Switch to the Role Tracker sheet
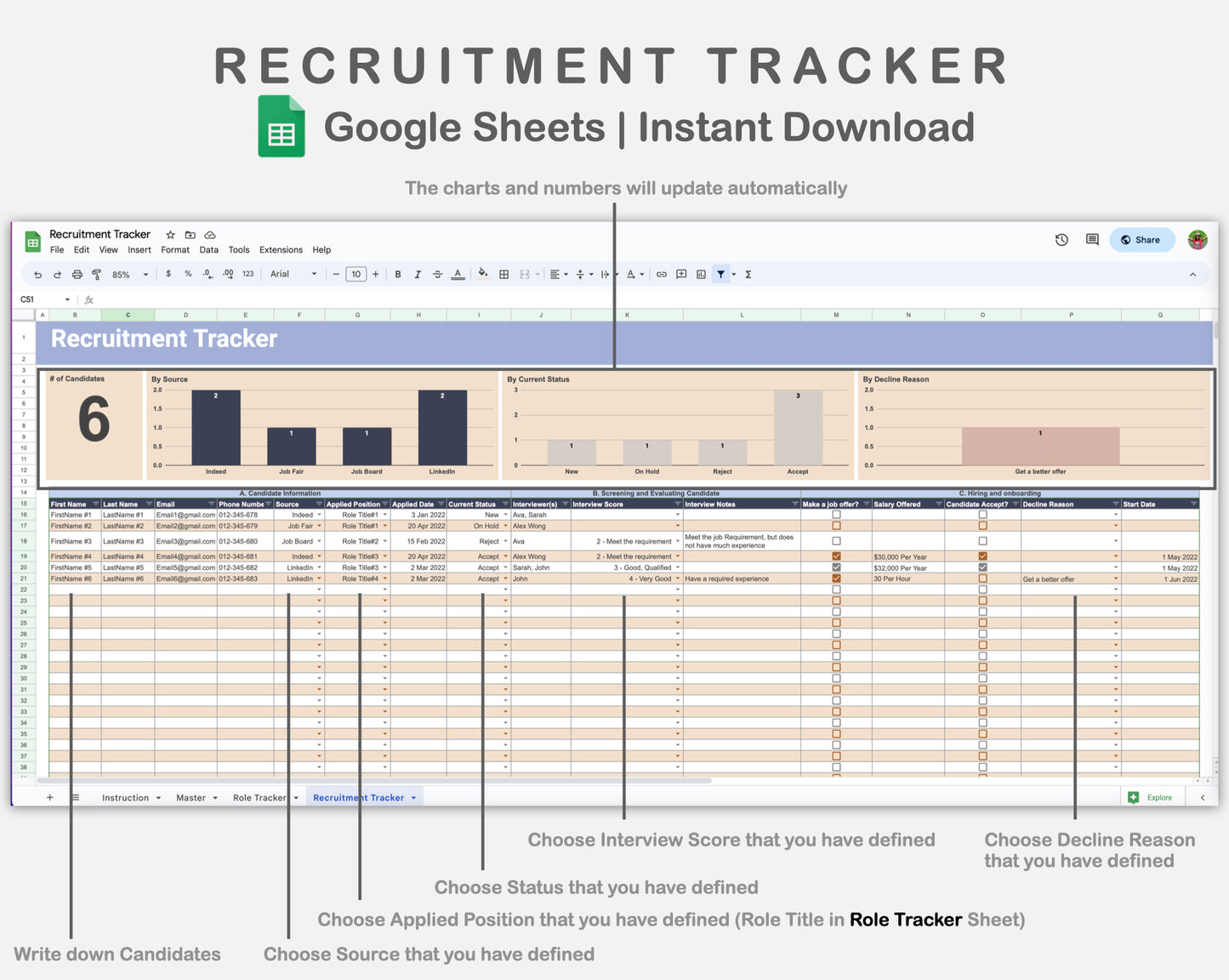Screen dimensions: 1229x980 tap(259, 797)
